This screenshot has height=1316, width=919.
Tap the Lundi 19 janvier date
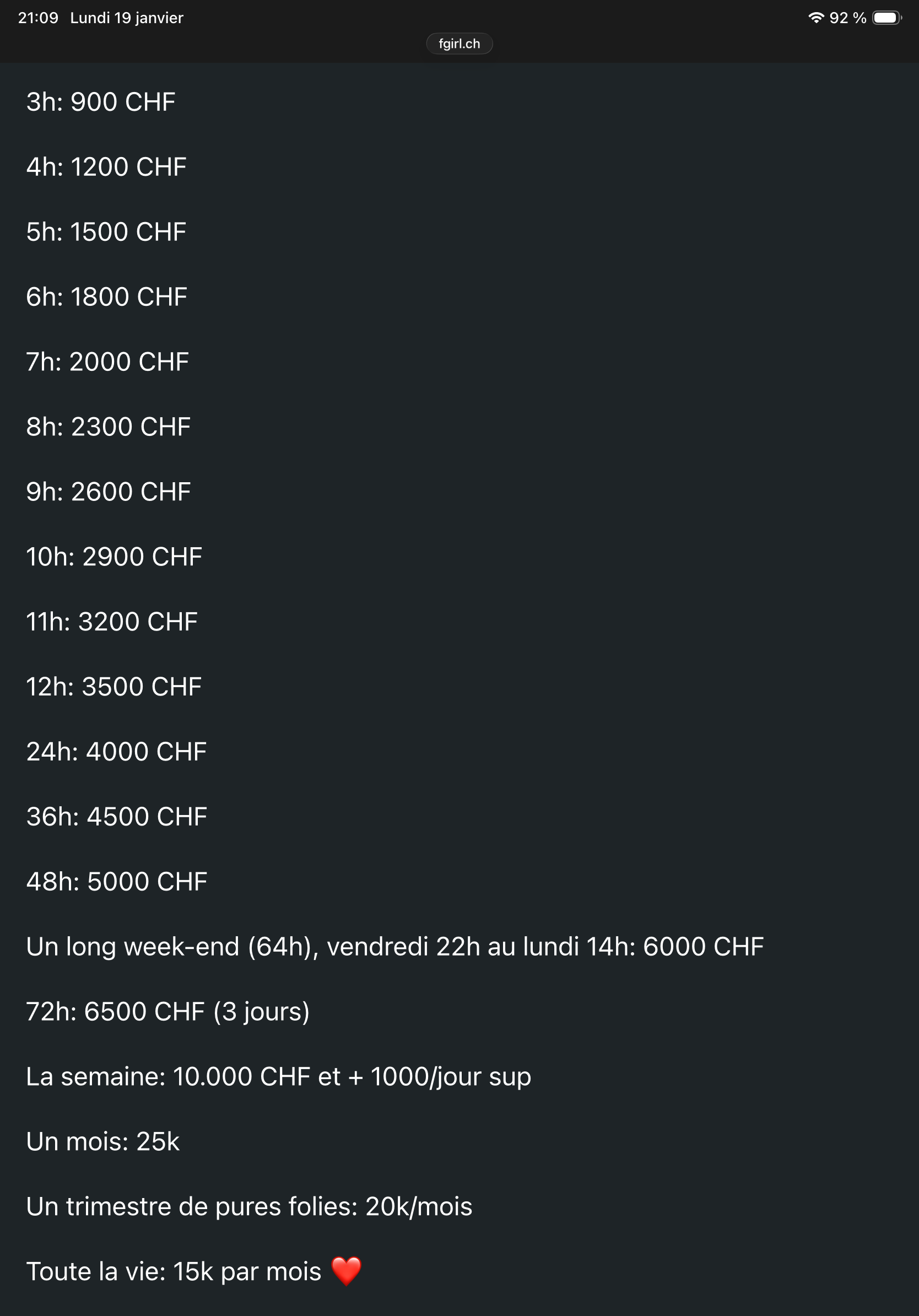coord(127,18)
